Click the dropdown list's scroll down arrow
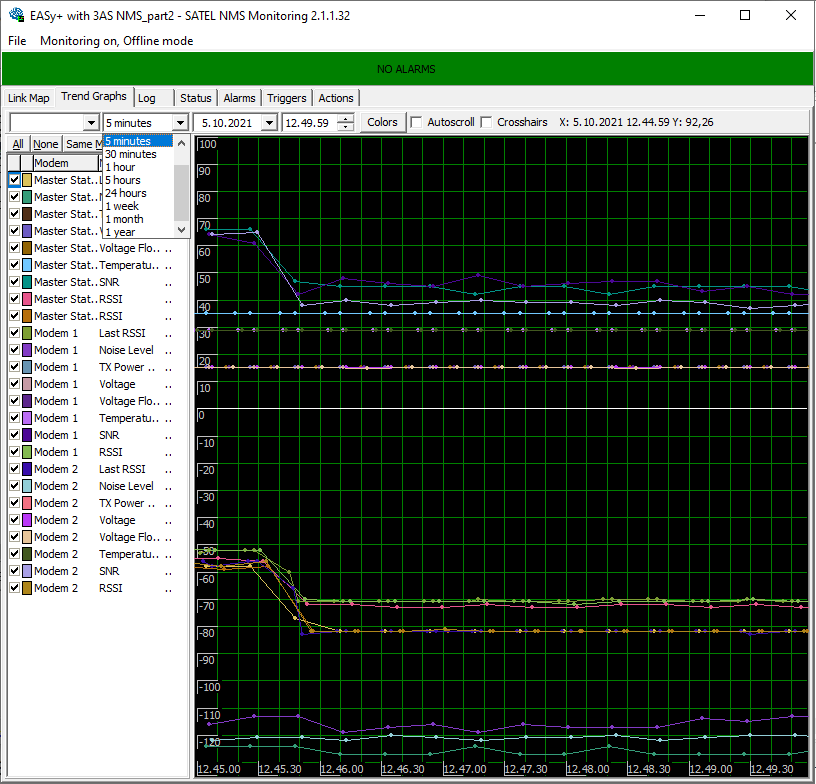Screen dimensions: 816x784 [182, 229]
